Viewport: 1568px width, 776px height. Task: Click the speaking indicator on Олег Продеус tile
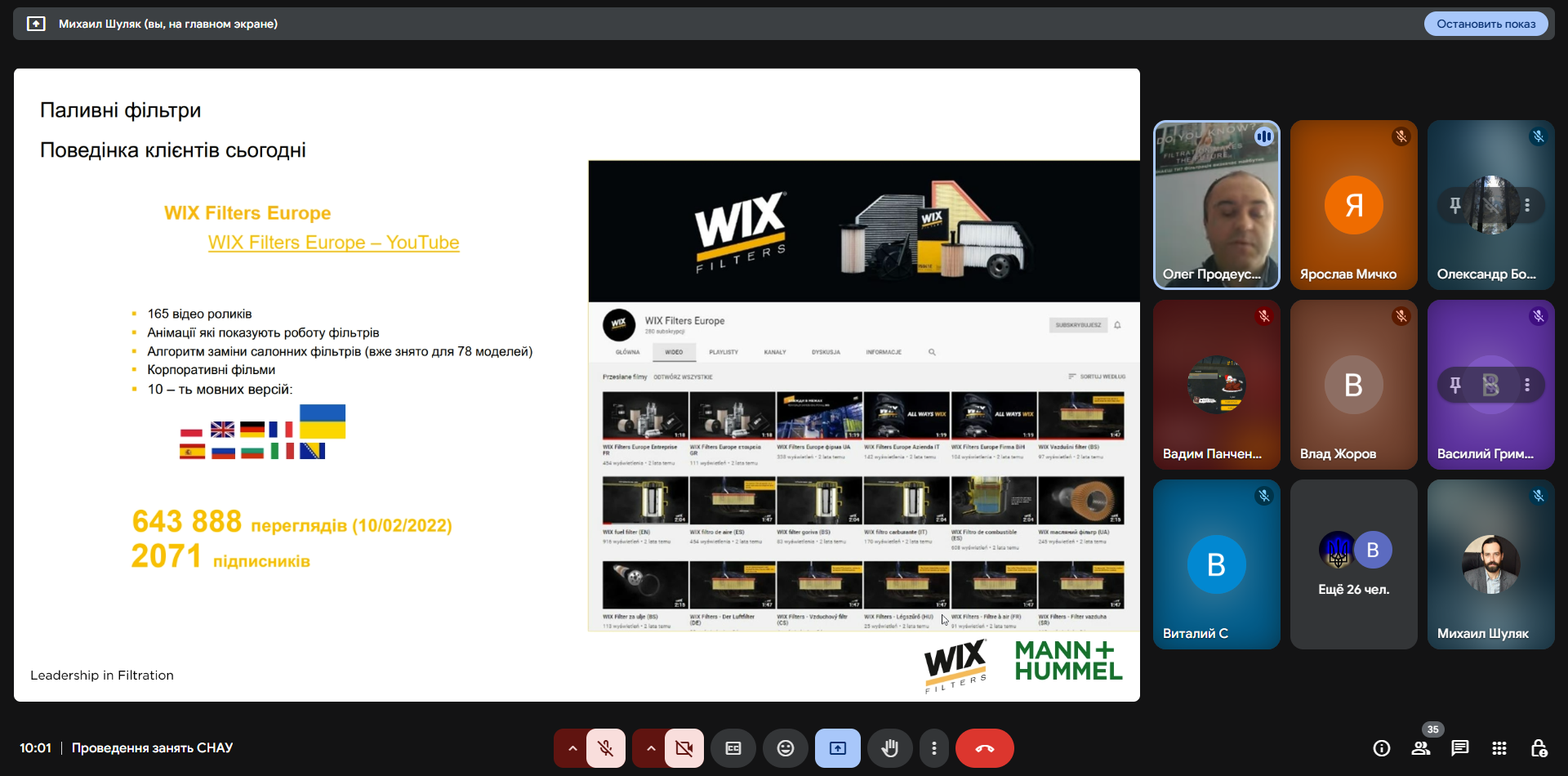pyautogui.click(x=1264, y=136)
